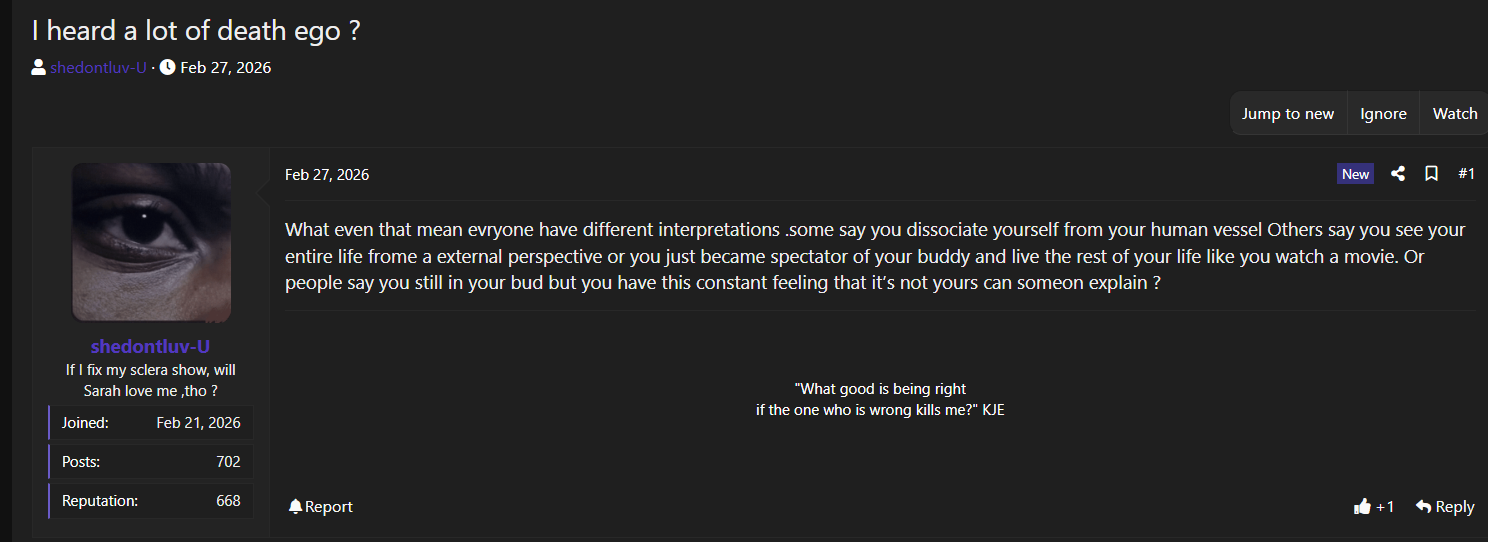Click the Feb 27, 2026 post timestamp

pyautogui.click(x=327, y=175)
